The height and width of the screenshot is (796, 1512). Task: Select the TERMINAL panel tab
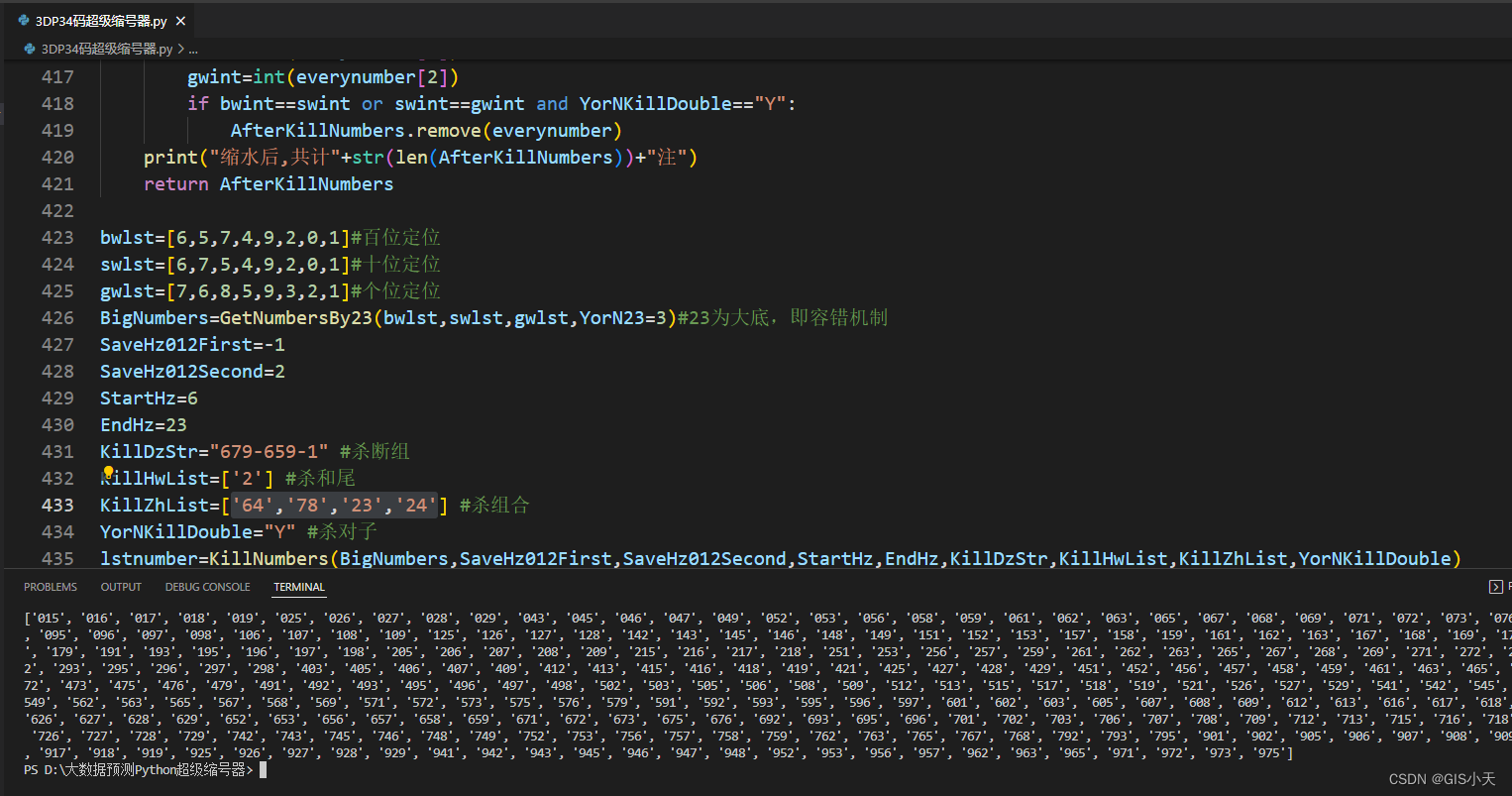tap(299, 587)
